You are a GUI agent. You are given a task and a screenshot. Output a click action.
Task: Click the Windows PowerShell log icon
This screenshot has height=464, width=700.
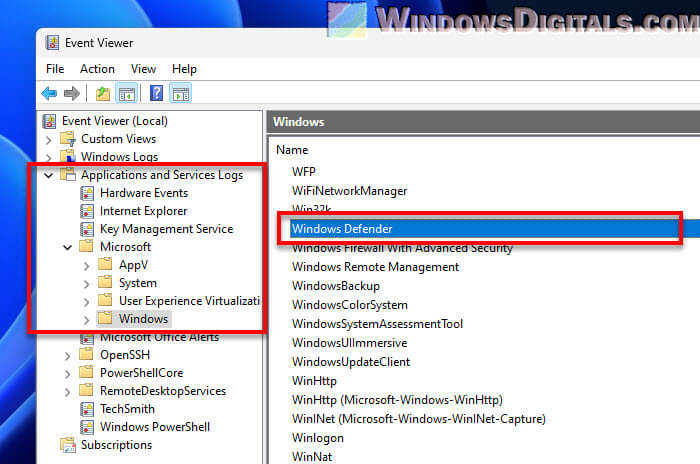coord(87,427)
